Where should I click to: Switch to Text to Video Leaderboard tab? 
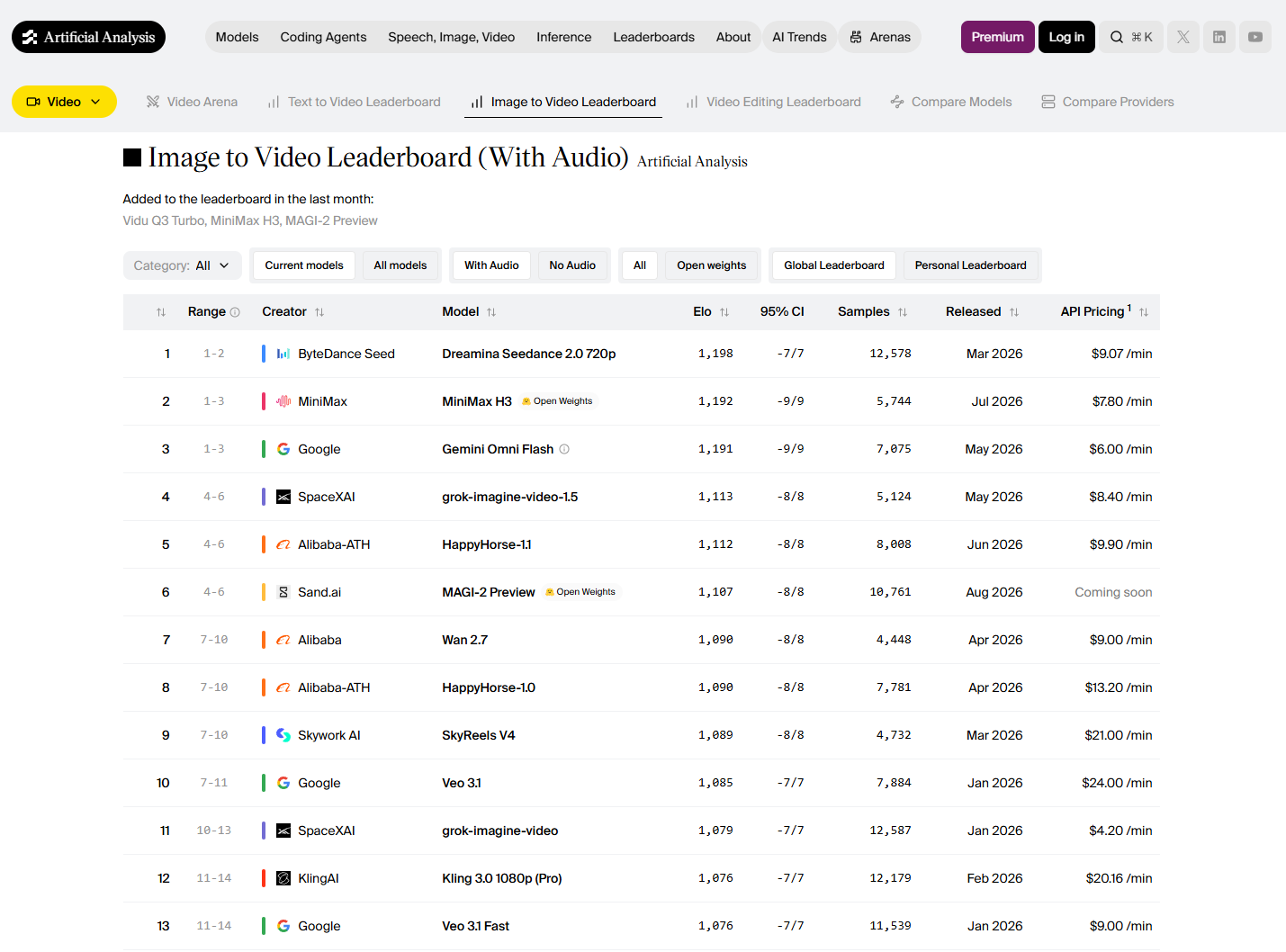click(354, 102)
